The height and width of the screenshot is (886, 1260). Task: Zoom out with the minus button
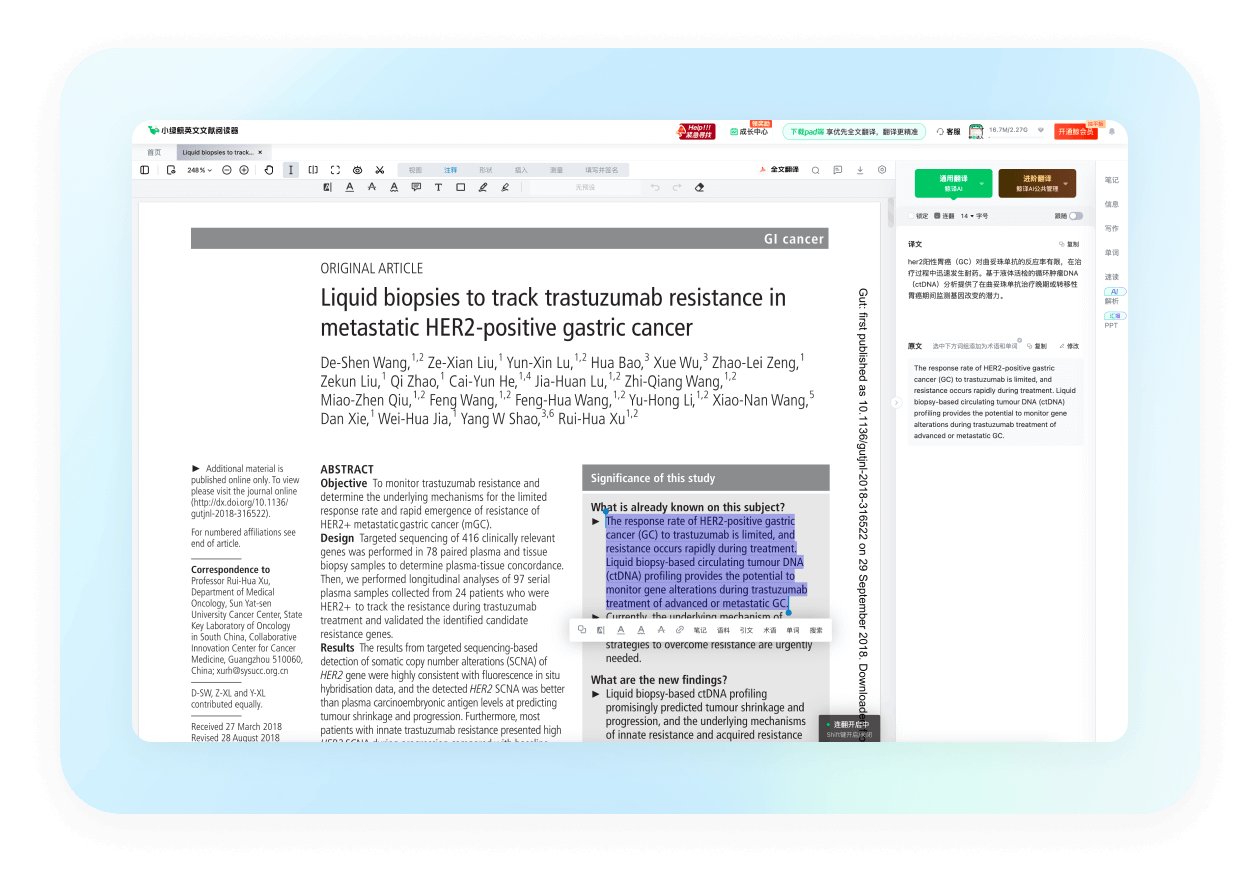[227, 170]
